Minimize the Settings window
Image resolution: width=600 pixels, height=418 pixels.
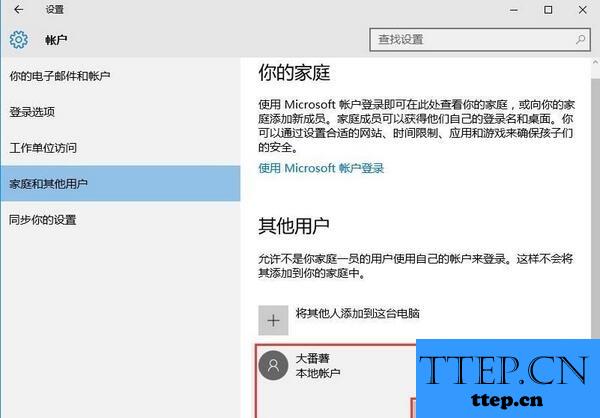[514, 10]
